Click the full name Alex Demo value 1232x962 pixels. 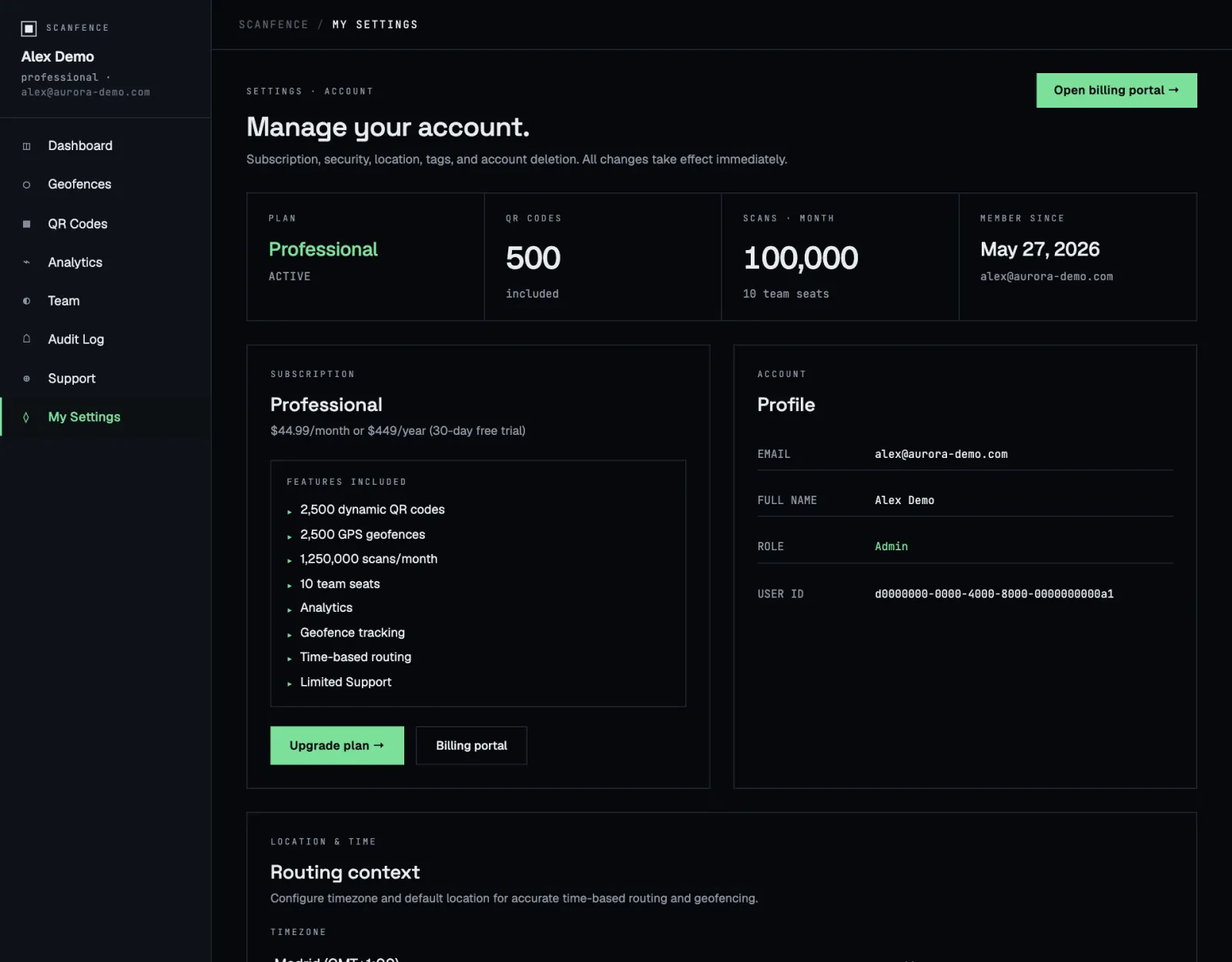click(904, 500)
